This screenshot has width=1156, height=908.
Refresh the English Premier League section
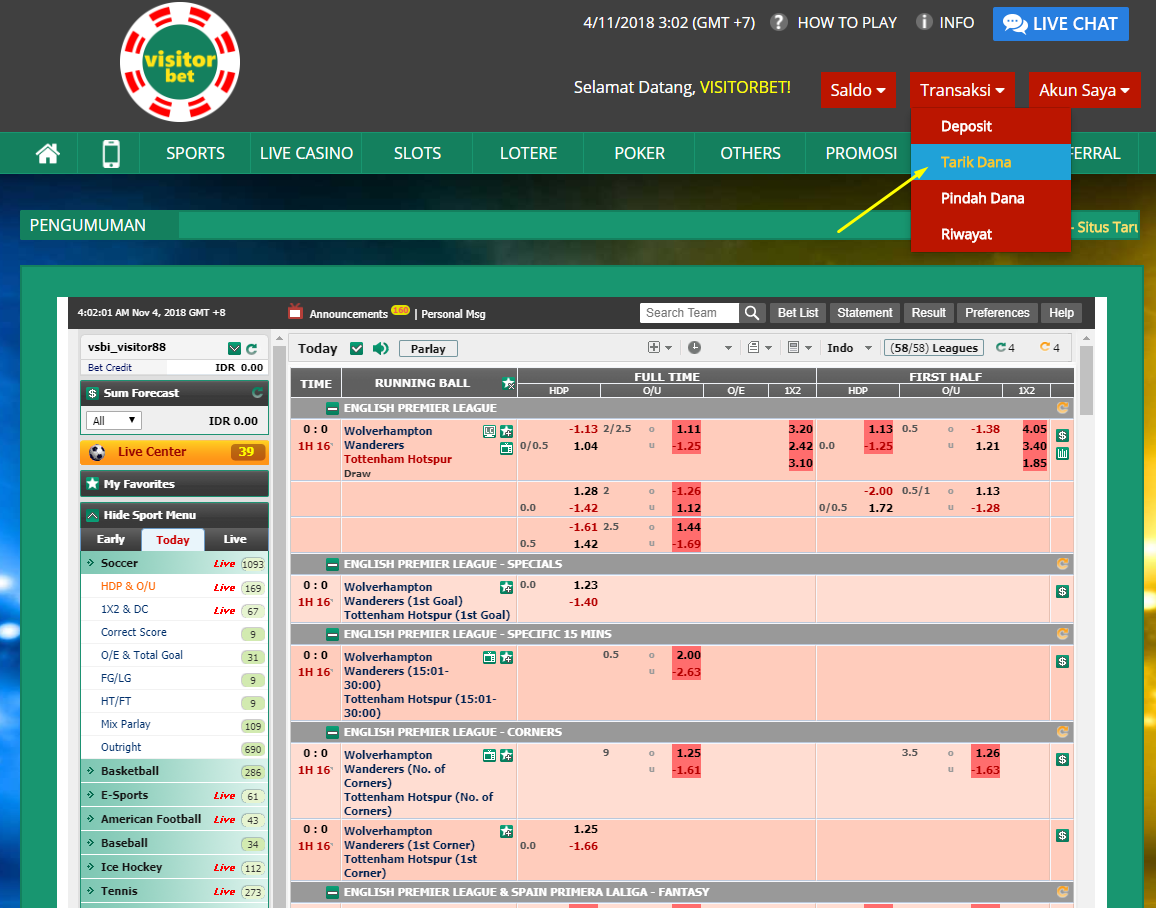click(1062, 408)
